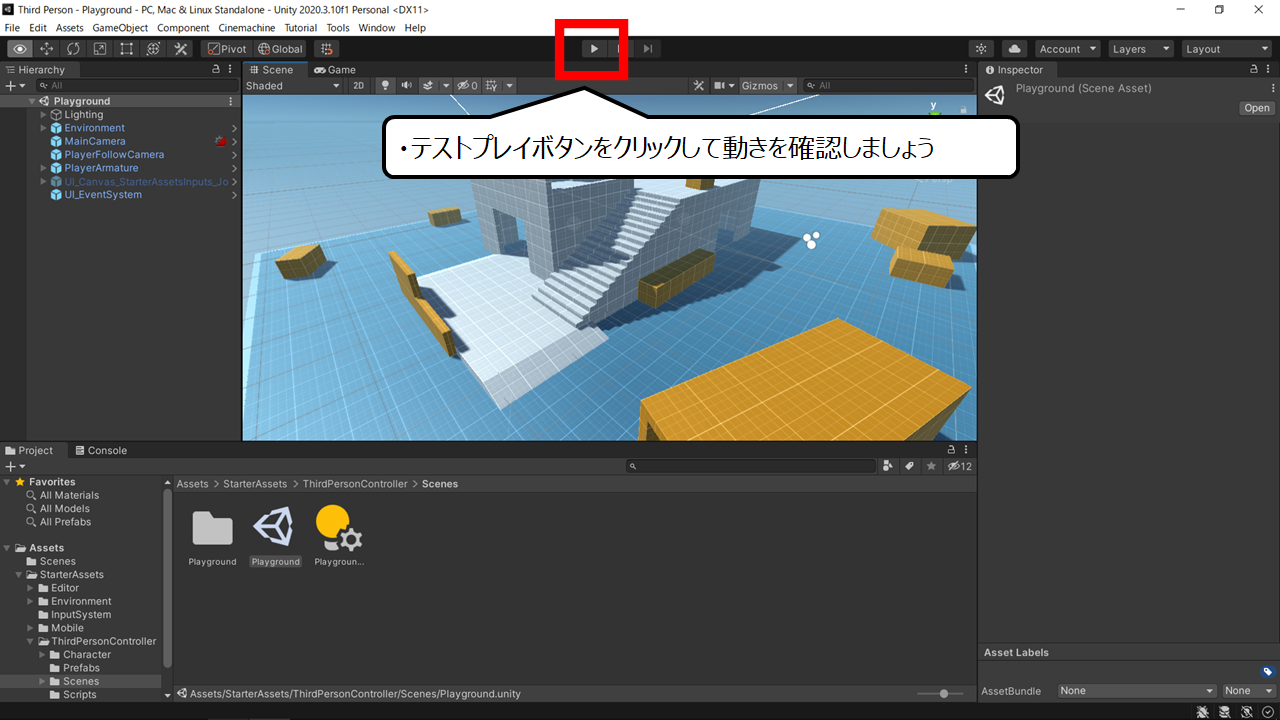Select the Move tool in toolbar
This screenshot has height=720, width=1280.
click(x=46, y=49)
